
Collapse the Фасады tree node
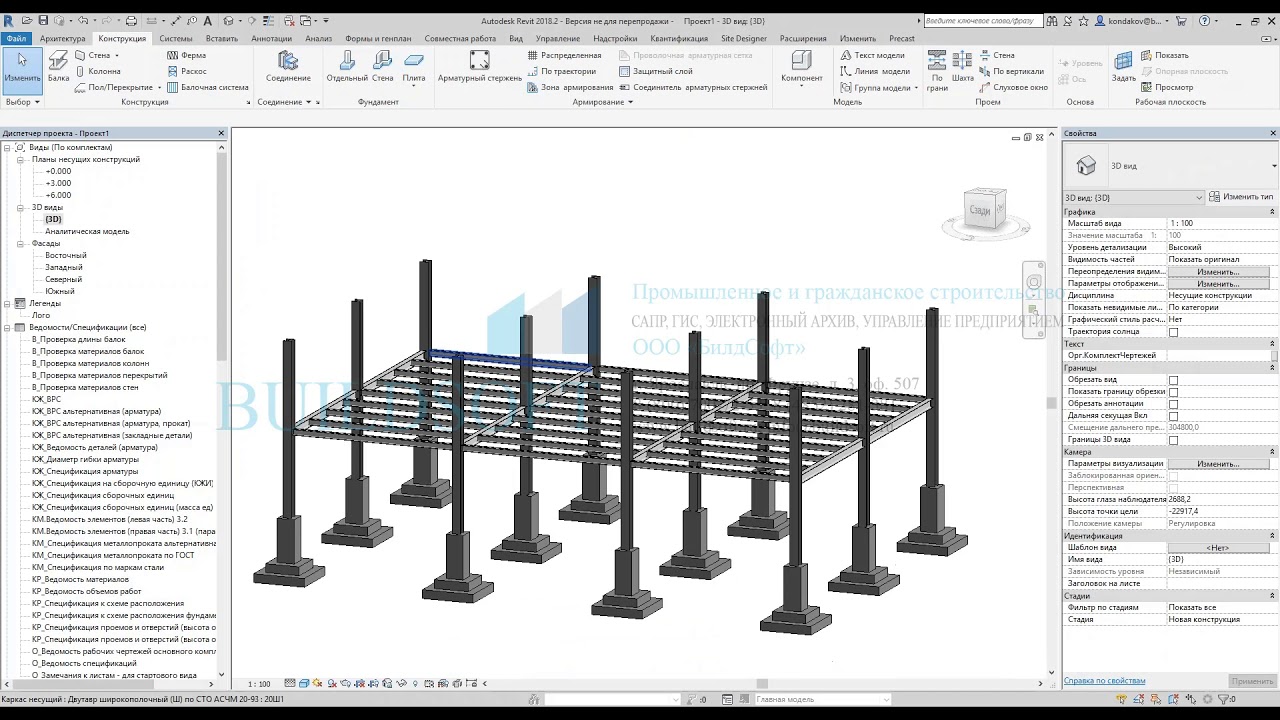[21, 243]
